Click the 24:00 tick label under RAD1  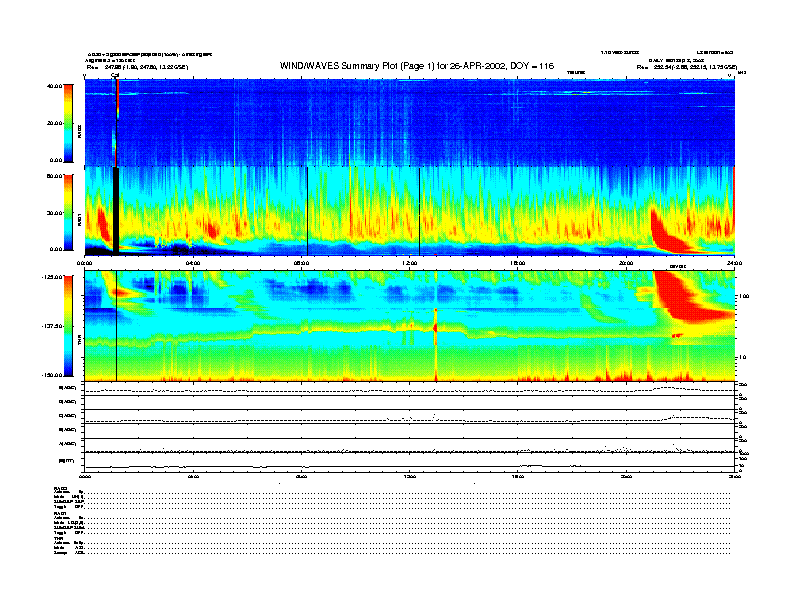[x=734, y=263]
